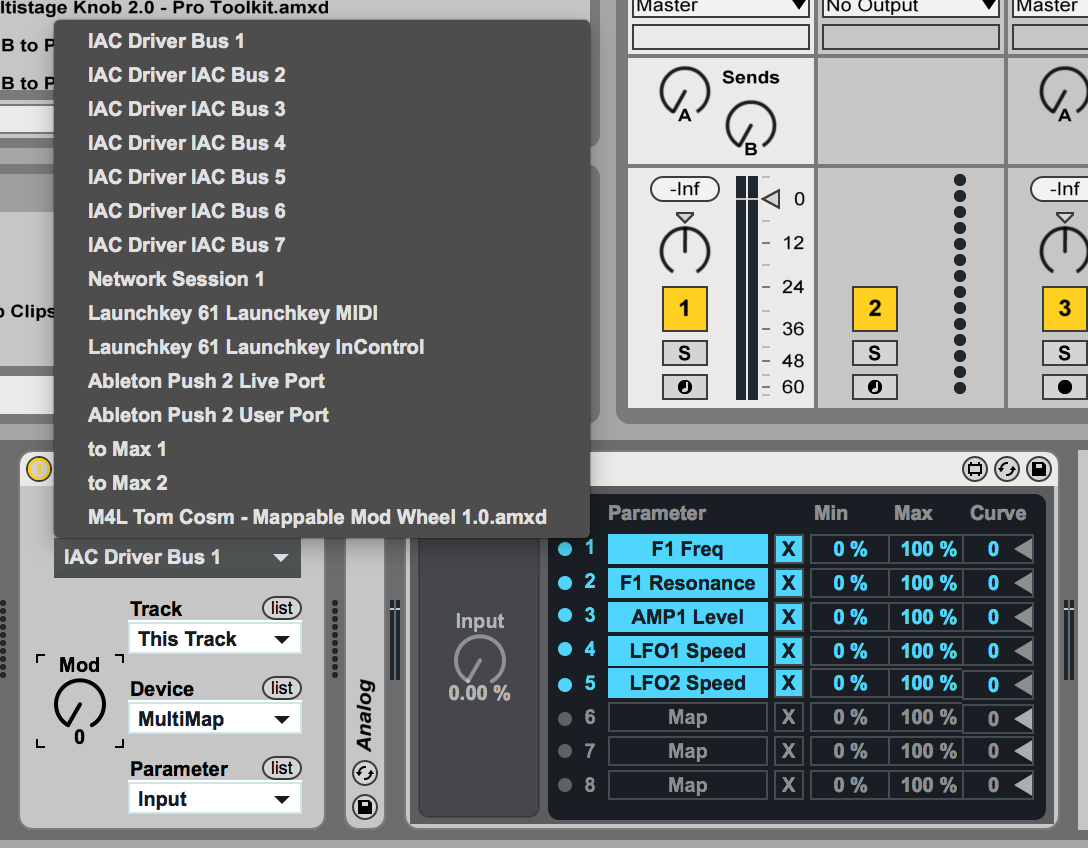Choose Launchkey 61 Launchkey InControl from list
This screenshot has width=1088, height=848.
[x=256, y=347]
